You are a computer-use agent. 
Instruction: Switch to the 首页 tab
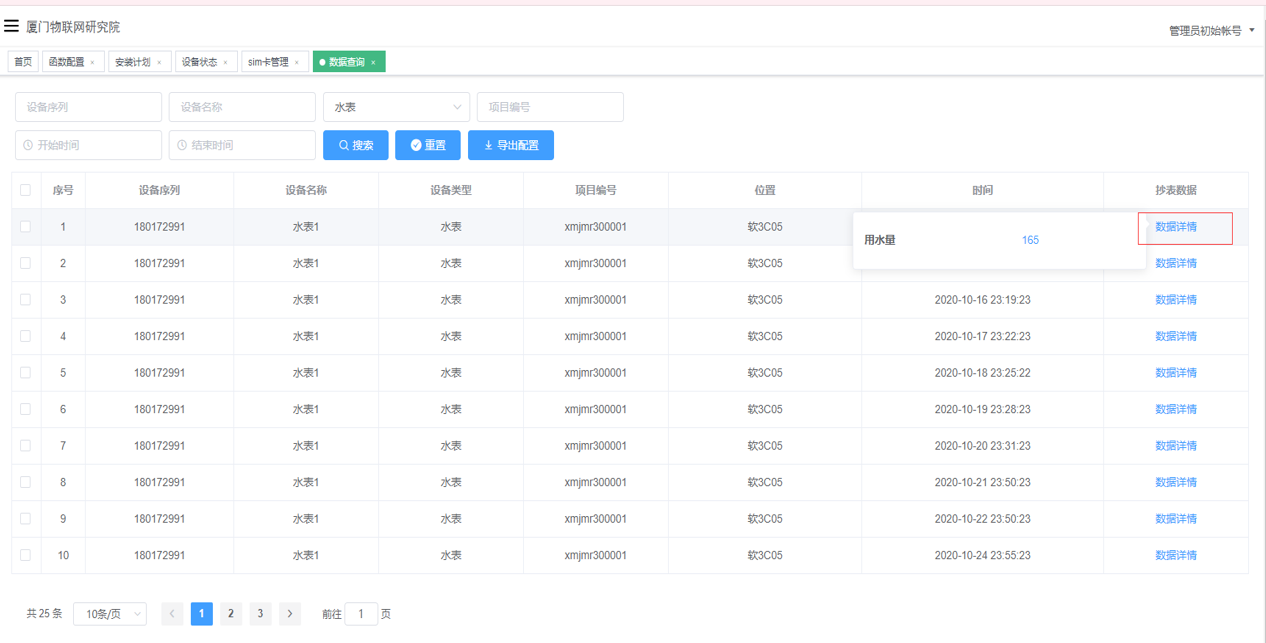[x=23, y=62]
